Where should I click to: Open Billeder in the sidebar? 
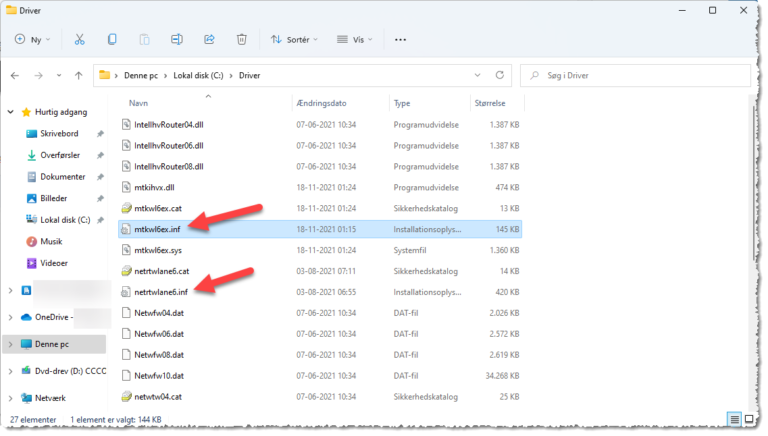click(53, 198)
